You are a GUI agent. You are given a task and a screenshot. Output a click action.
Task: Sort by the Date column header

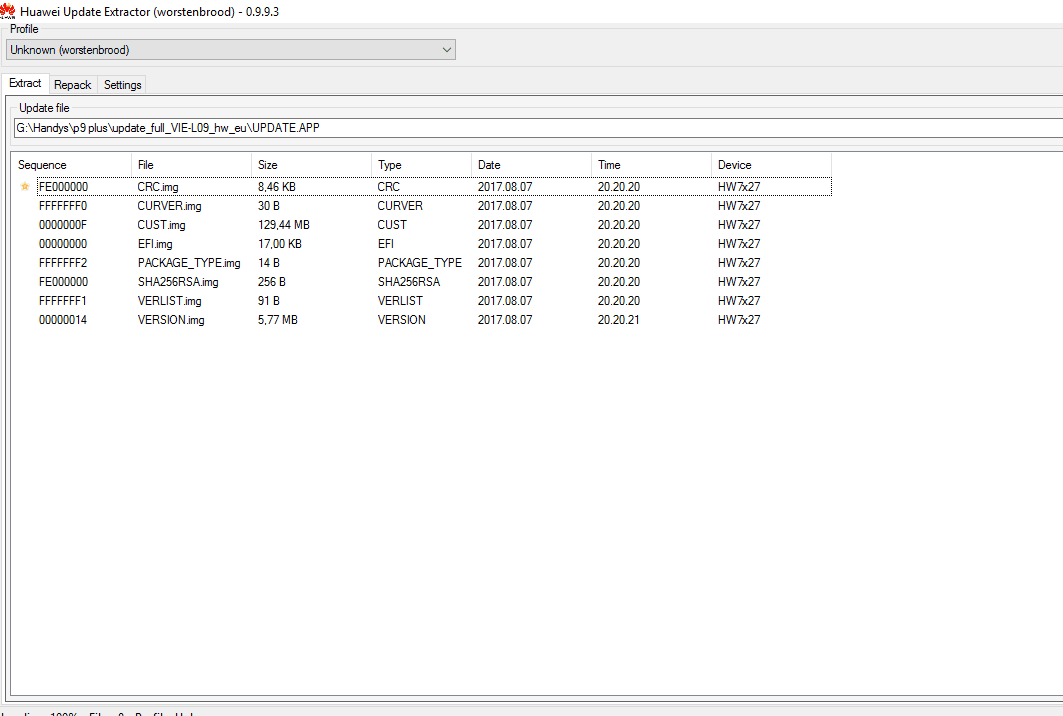pos(531,165)
